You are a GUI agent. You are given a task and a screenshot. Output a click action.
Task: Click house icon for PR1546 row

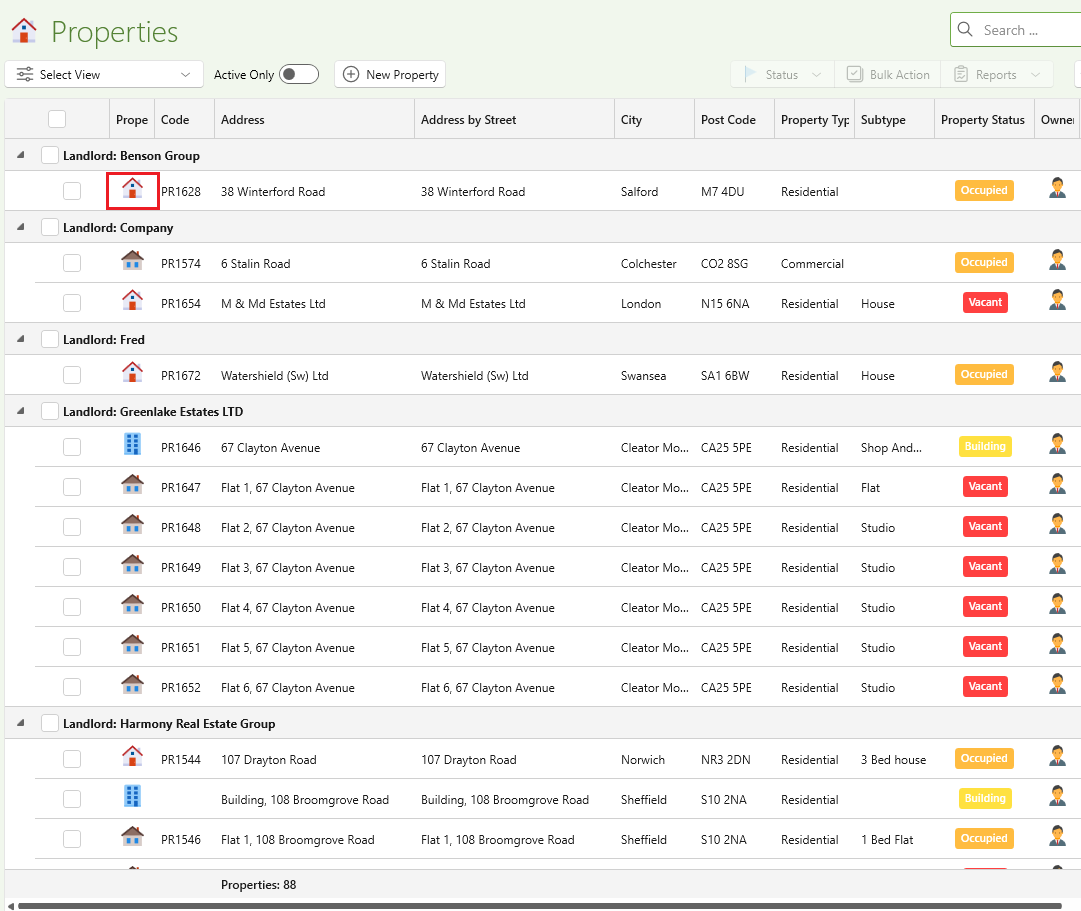point(132,836)
